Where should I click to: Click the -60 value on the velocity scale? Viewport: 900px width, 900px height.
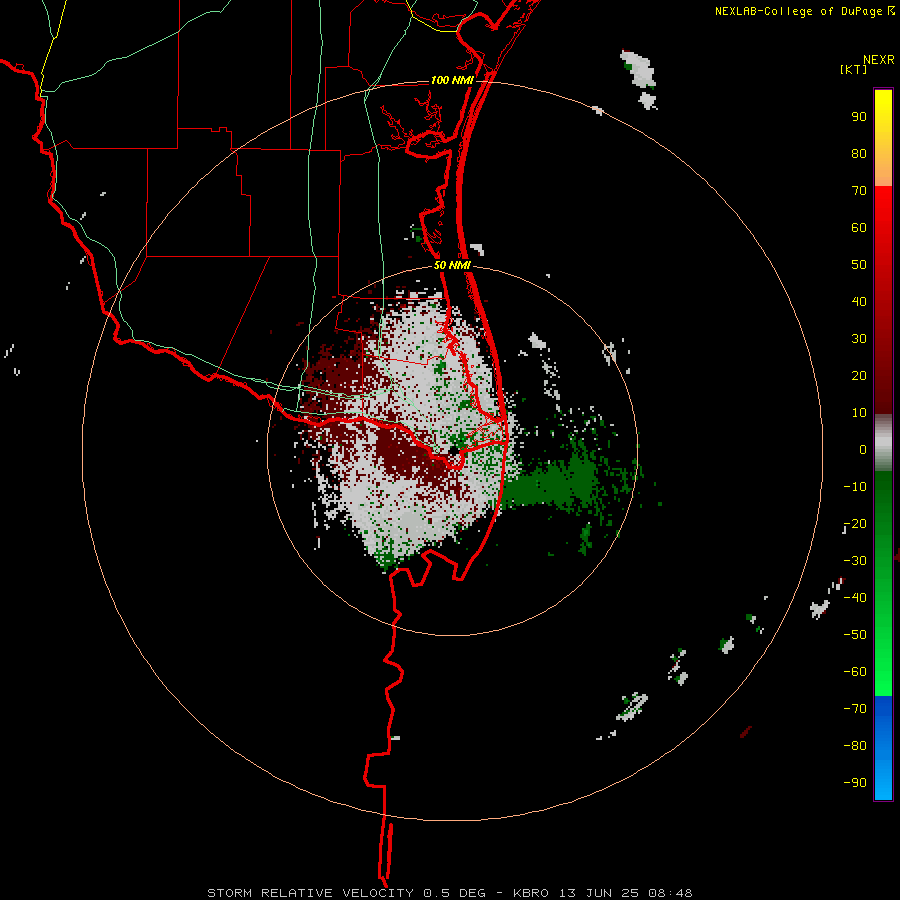coord(855,672)
